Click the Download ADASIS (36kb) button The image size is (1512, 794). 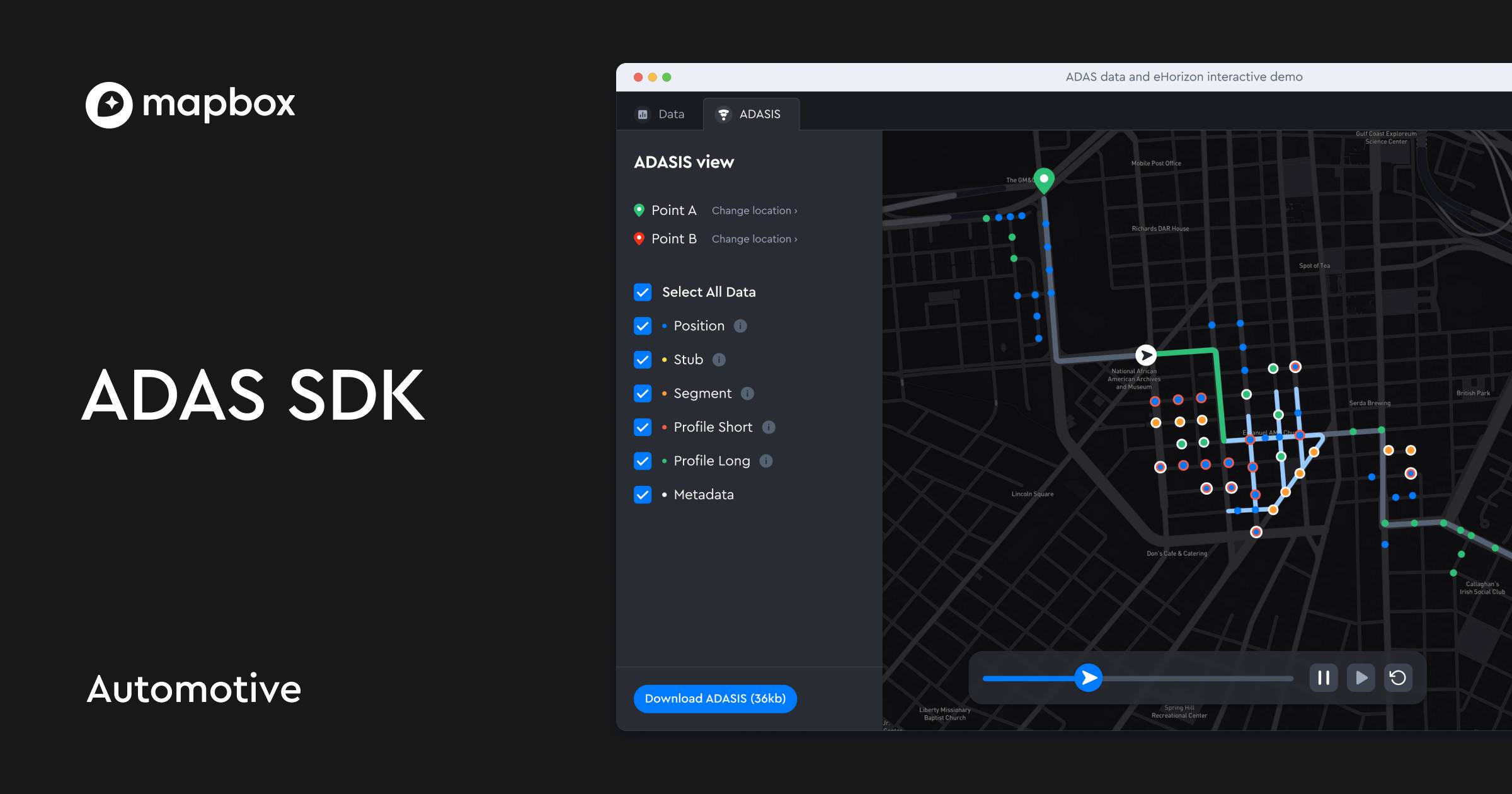[x=715, y=698]
